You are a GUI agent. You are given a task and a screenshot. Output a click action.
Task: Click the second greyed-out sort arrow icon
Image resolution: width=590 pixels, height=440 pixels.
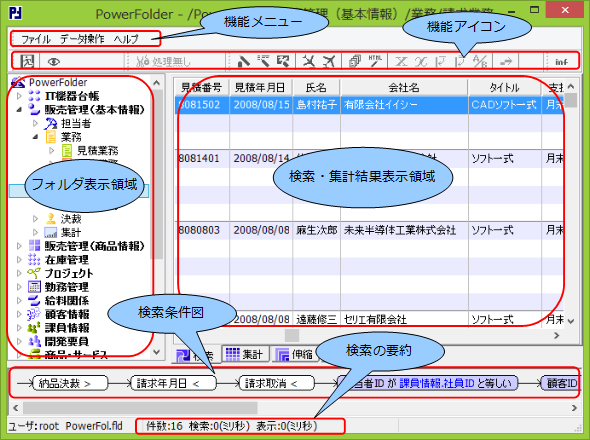[459, 61]
